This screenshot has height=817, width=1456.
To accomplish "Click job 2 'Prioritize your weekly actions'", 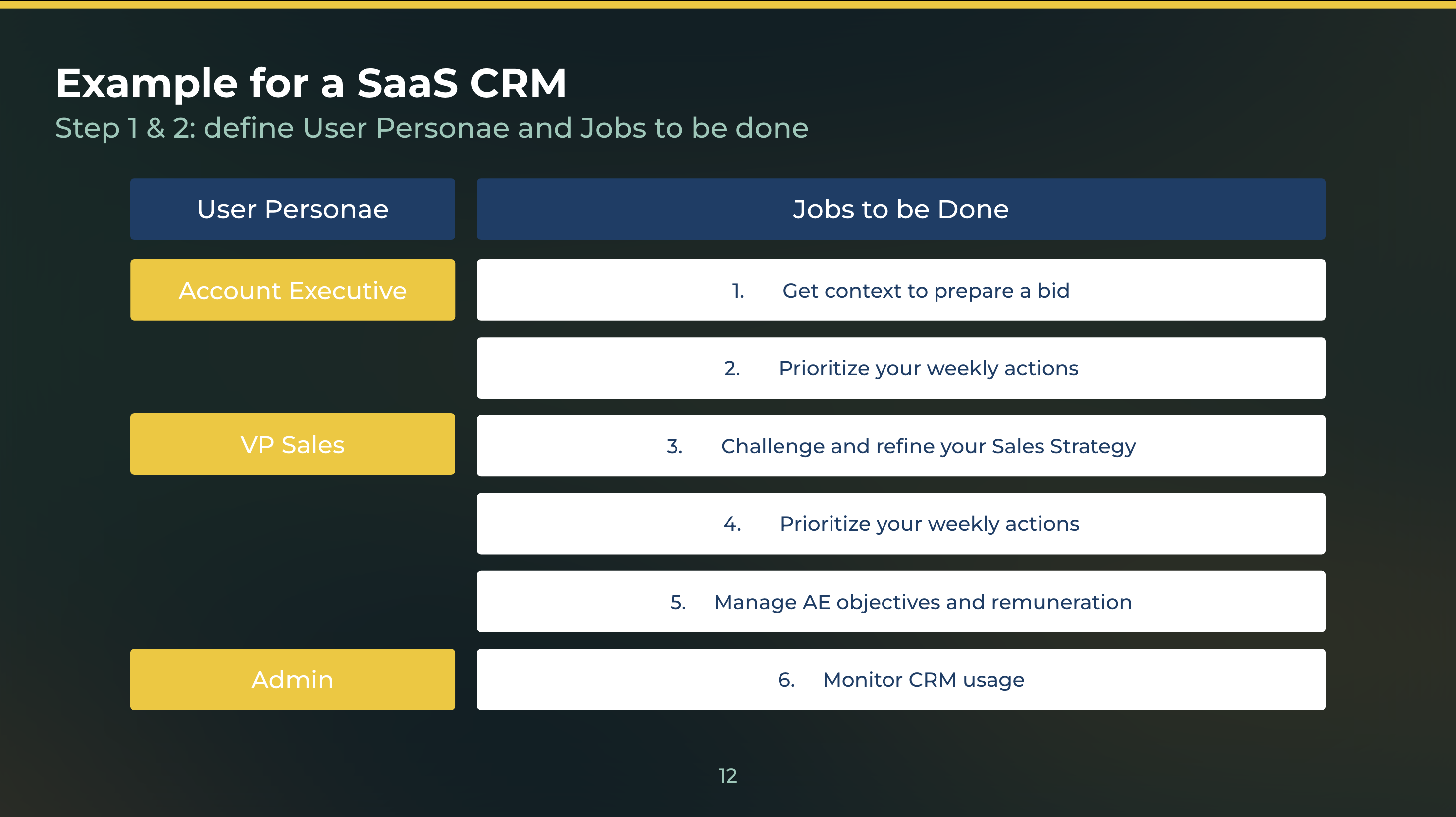I will pyautogui.click(x=901, y=368).
